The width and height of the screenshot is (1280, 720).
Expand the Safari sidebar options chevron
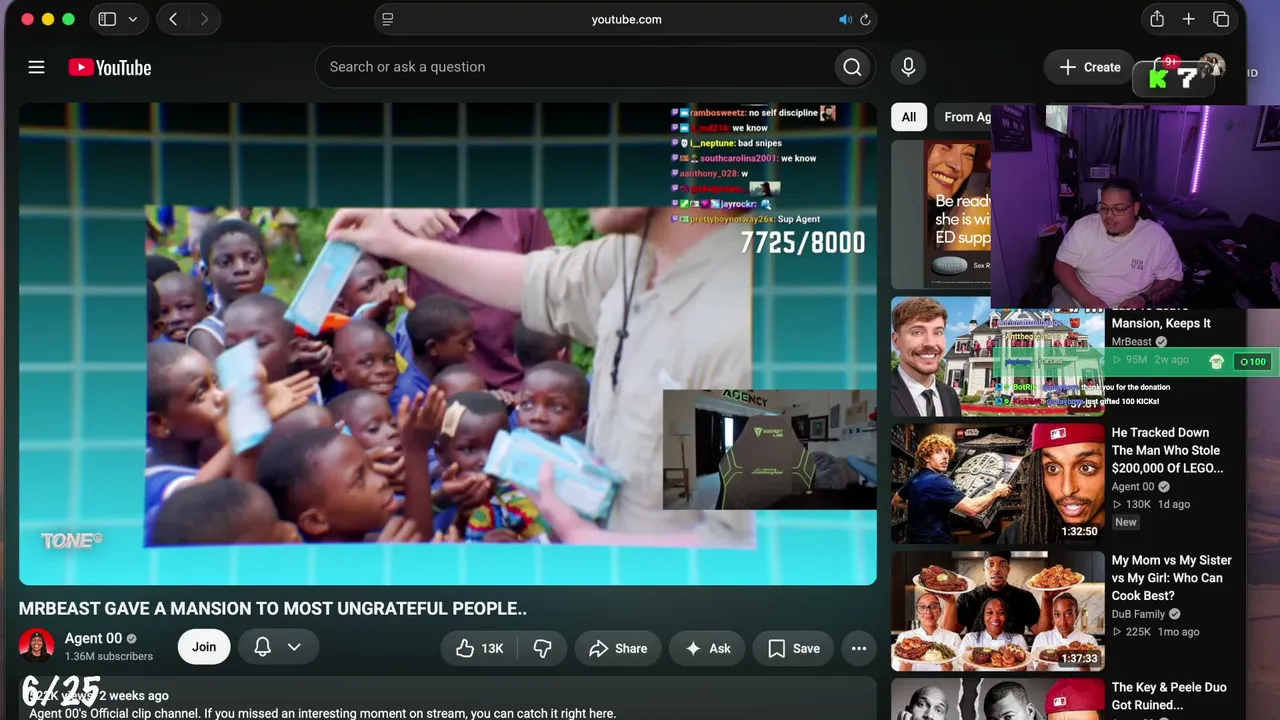(133, 19)
